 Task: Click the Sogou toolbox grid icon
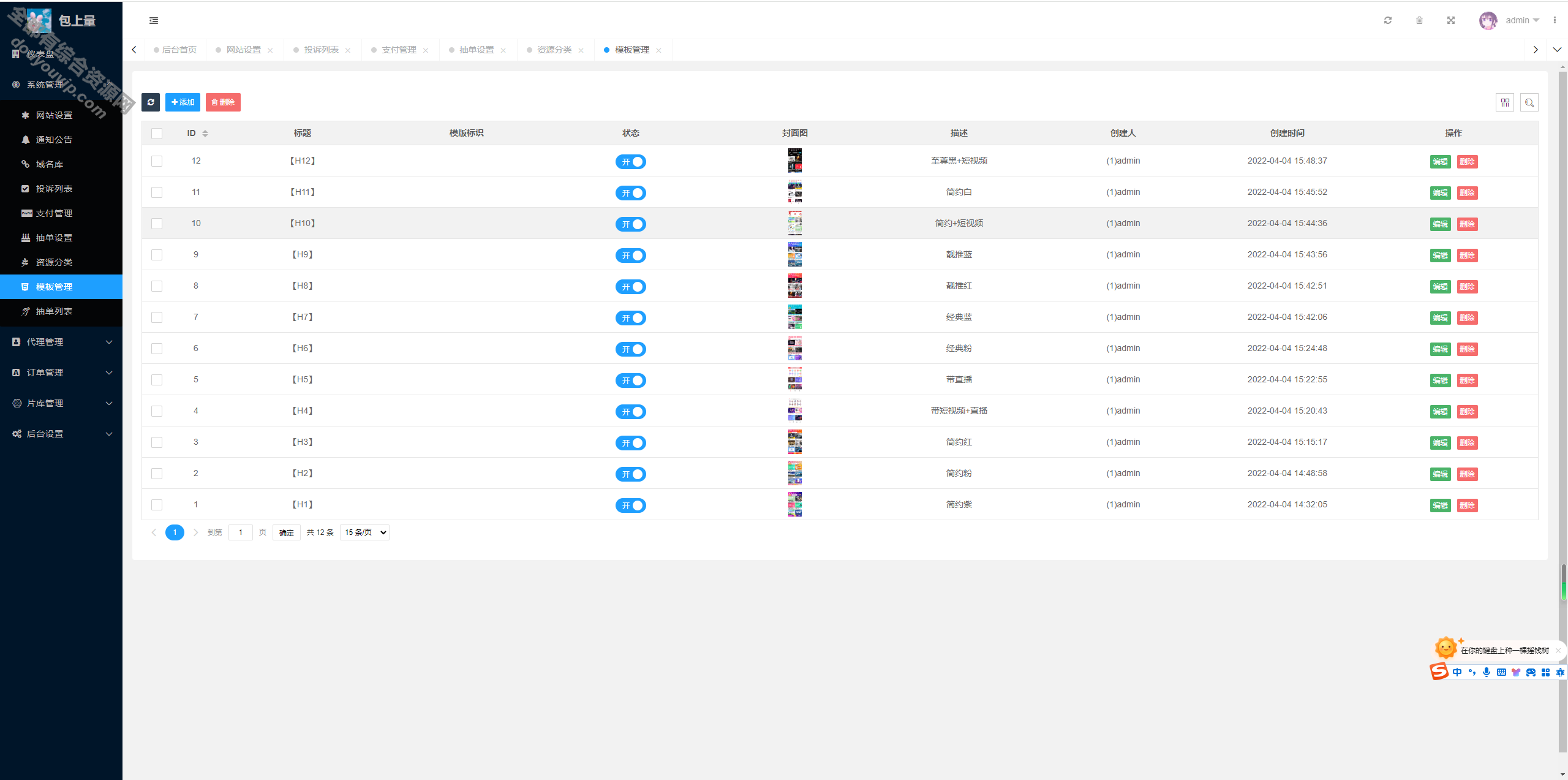click(1545, 672)
